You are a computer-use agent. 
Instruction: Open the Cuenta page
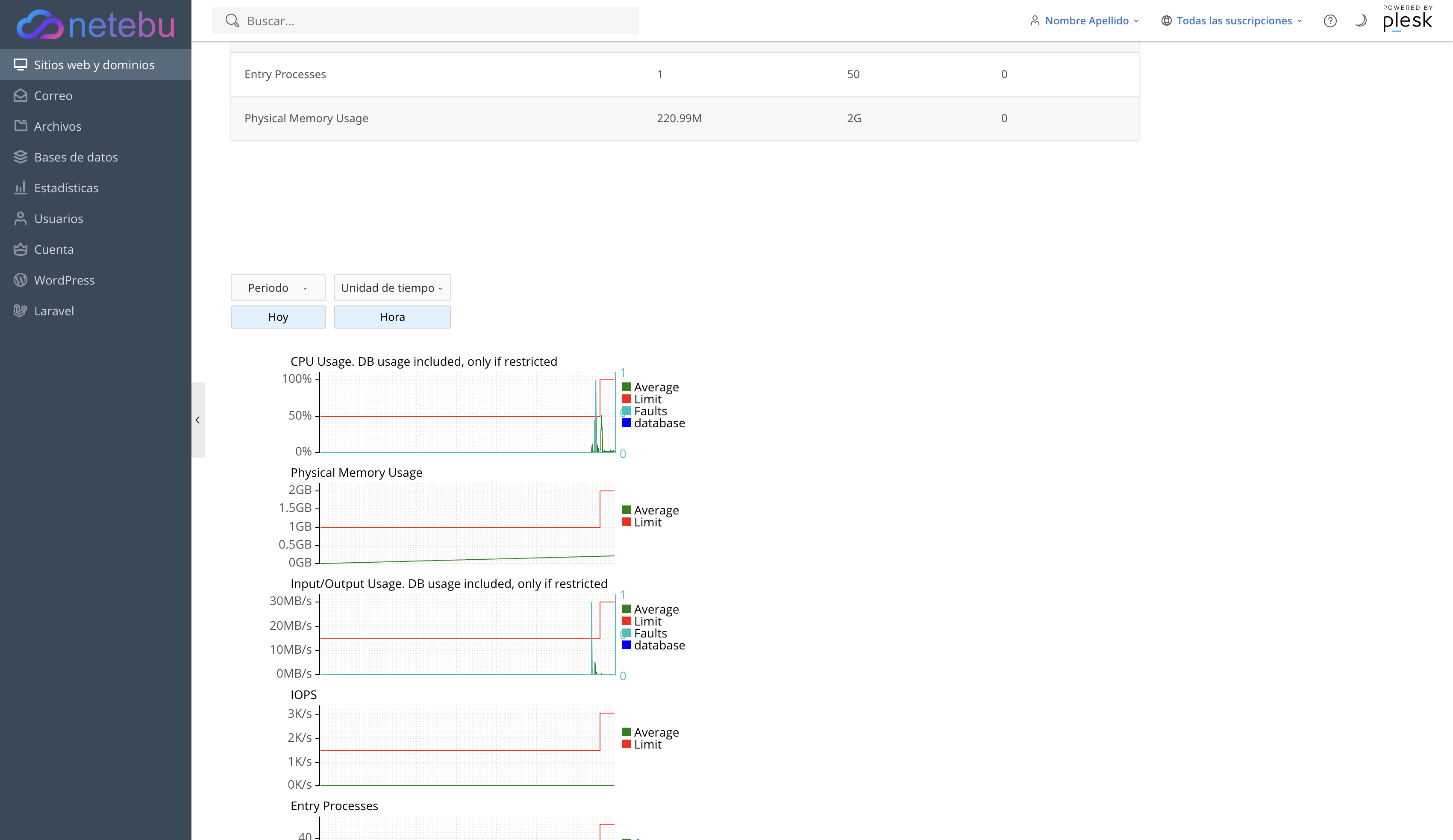tap(96, 249)
